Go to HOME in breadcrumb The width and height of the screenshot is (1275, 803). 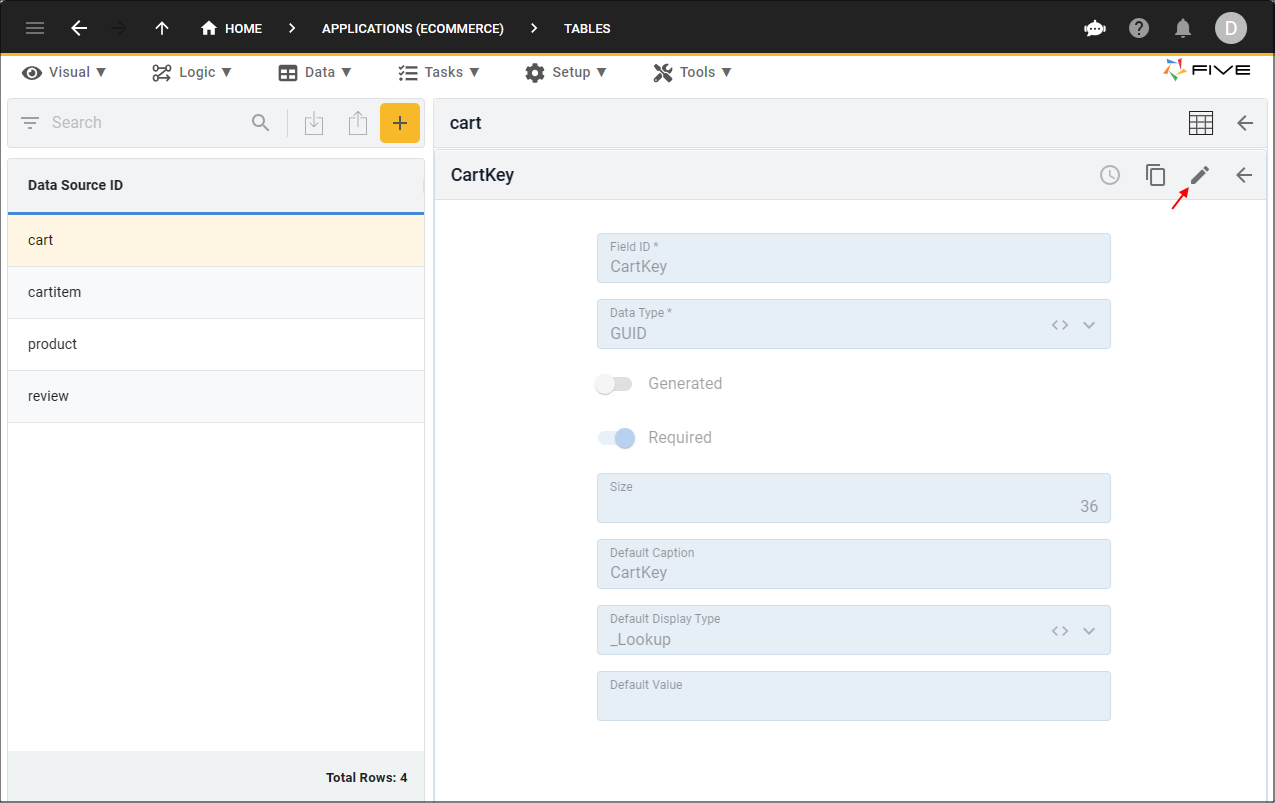point(232,28)
